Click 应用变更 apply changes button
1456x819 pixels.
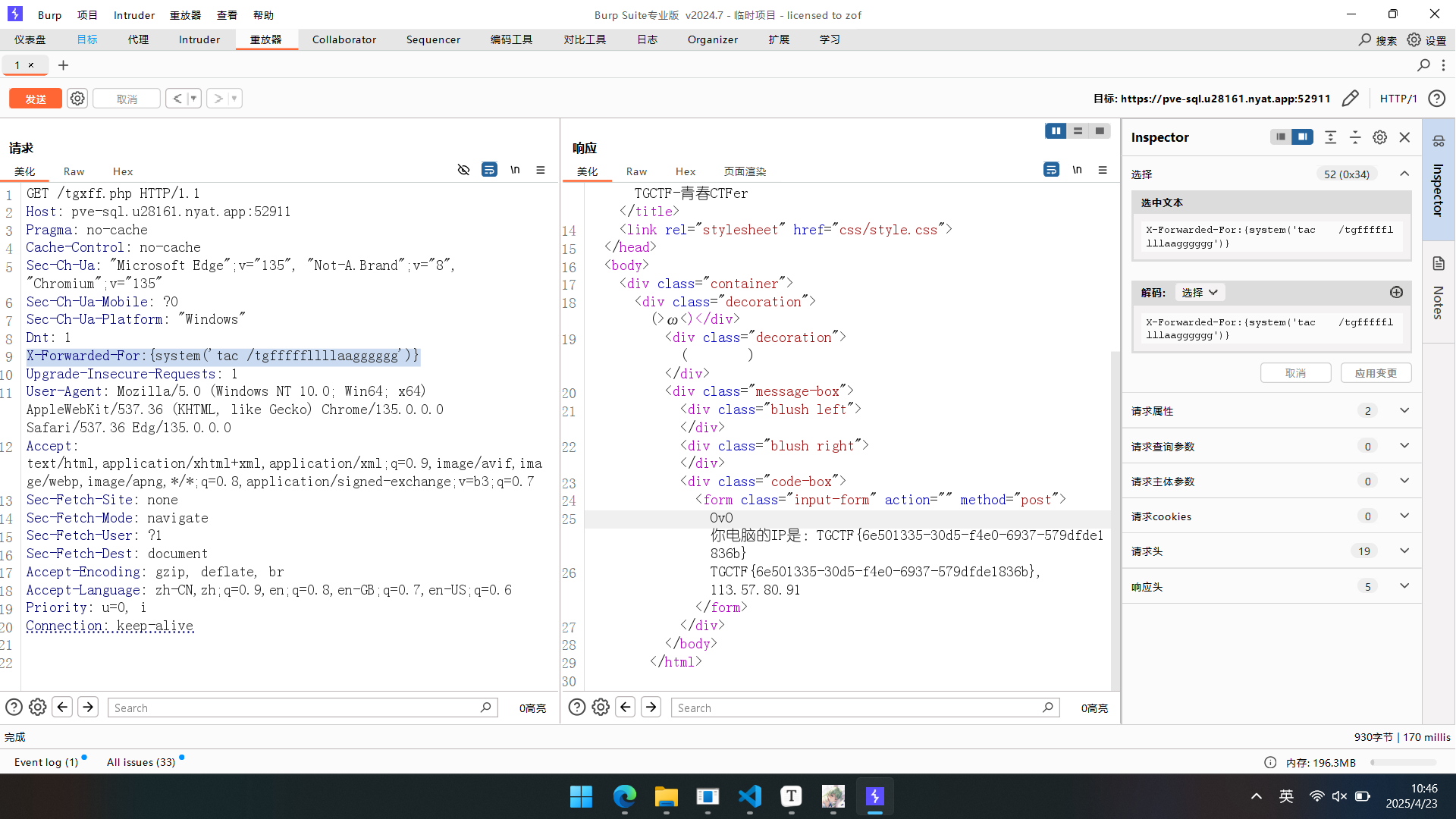(1376, 373)
